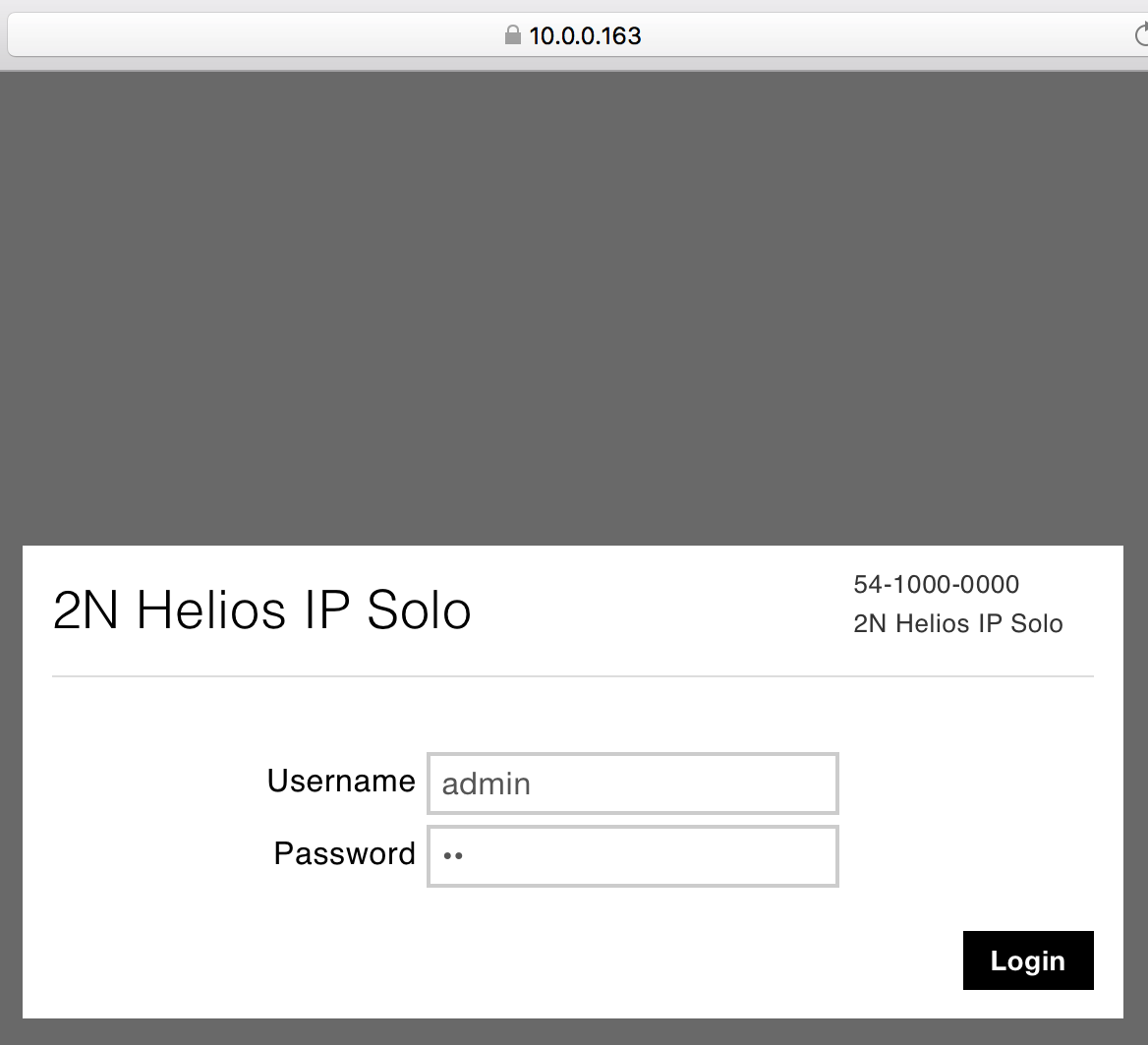The height and width of the screenshot is (1045, 1148).
Task: Click the Username label text
Action: point(341,782)
